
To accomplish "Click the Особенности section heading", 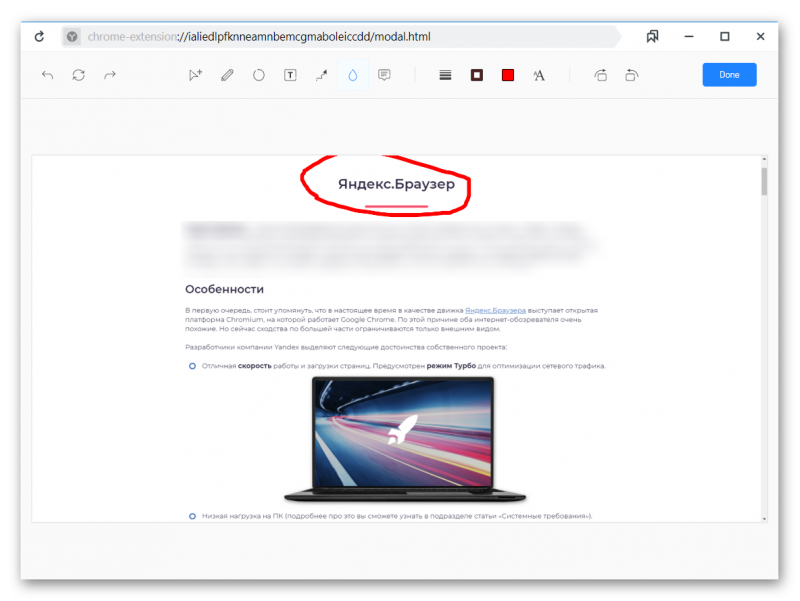I will pyautogui.click(x=224, y=289).
